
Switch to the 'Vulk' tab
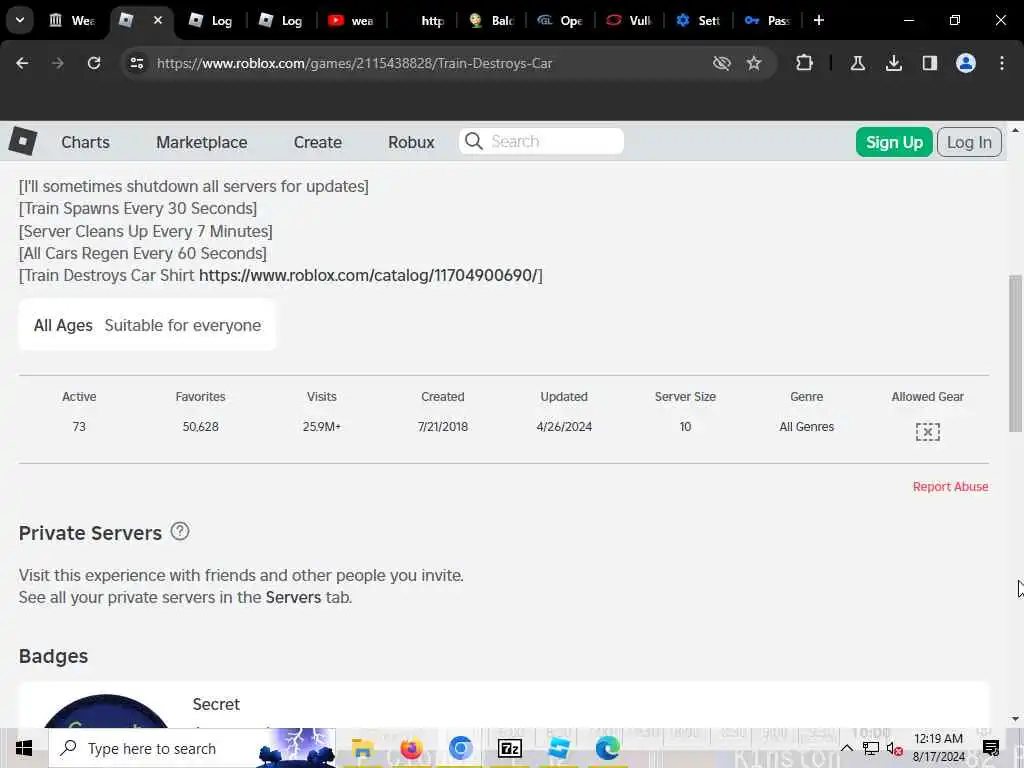(629, 20)
